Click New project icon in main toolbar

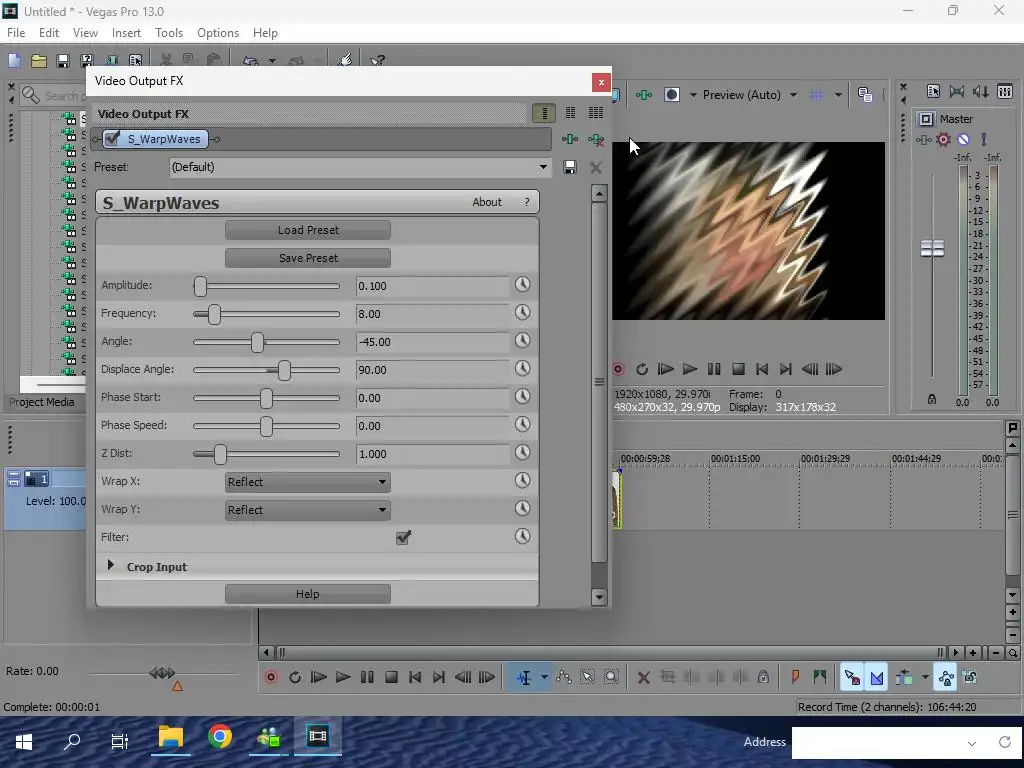click(x=14, y=61)
